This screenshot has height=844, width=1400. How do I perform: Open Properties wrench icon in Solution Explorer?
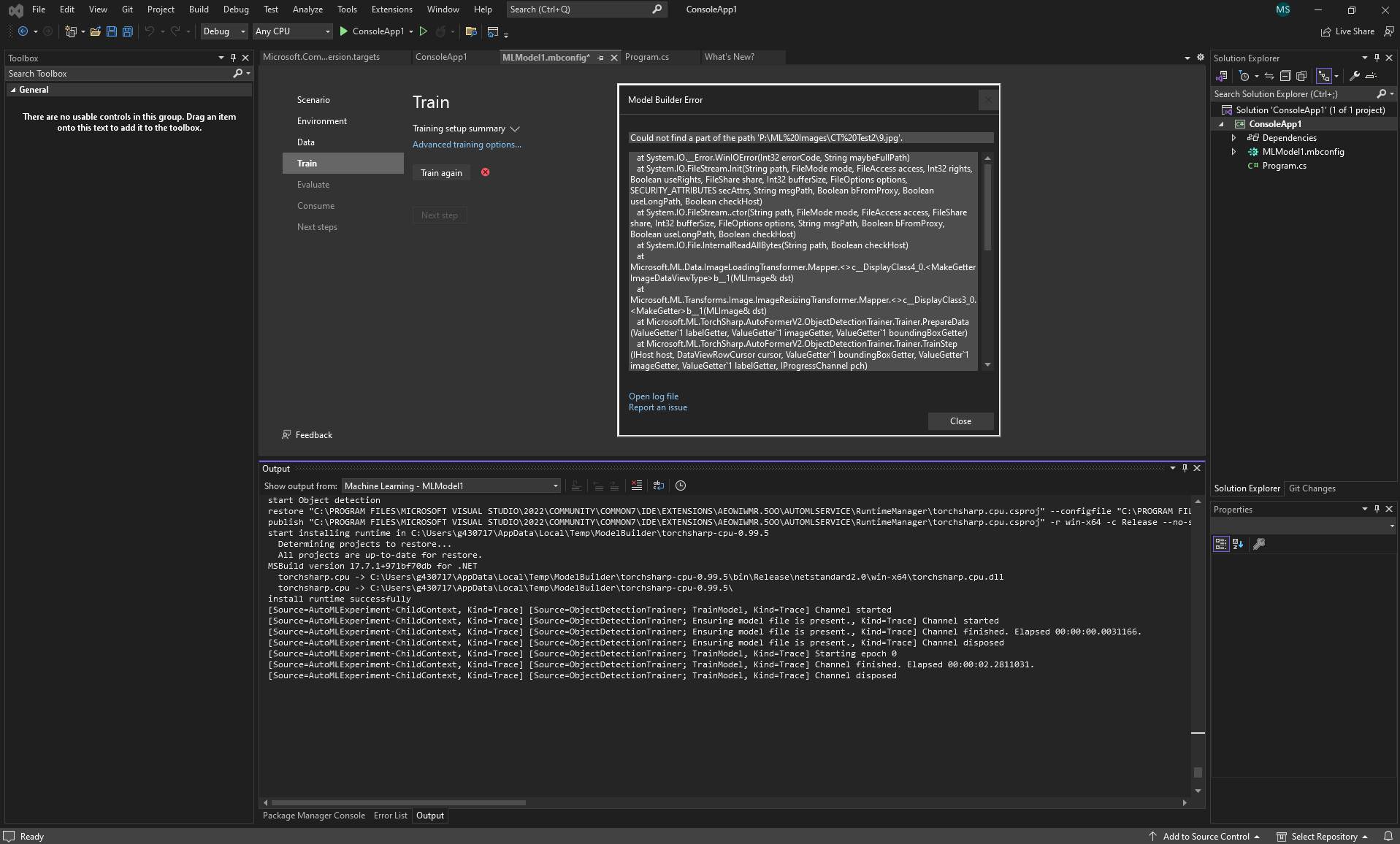1354,75
